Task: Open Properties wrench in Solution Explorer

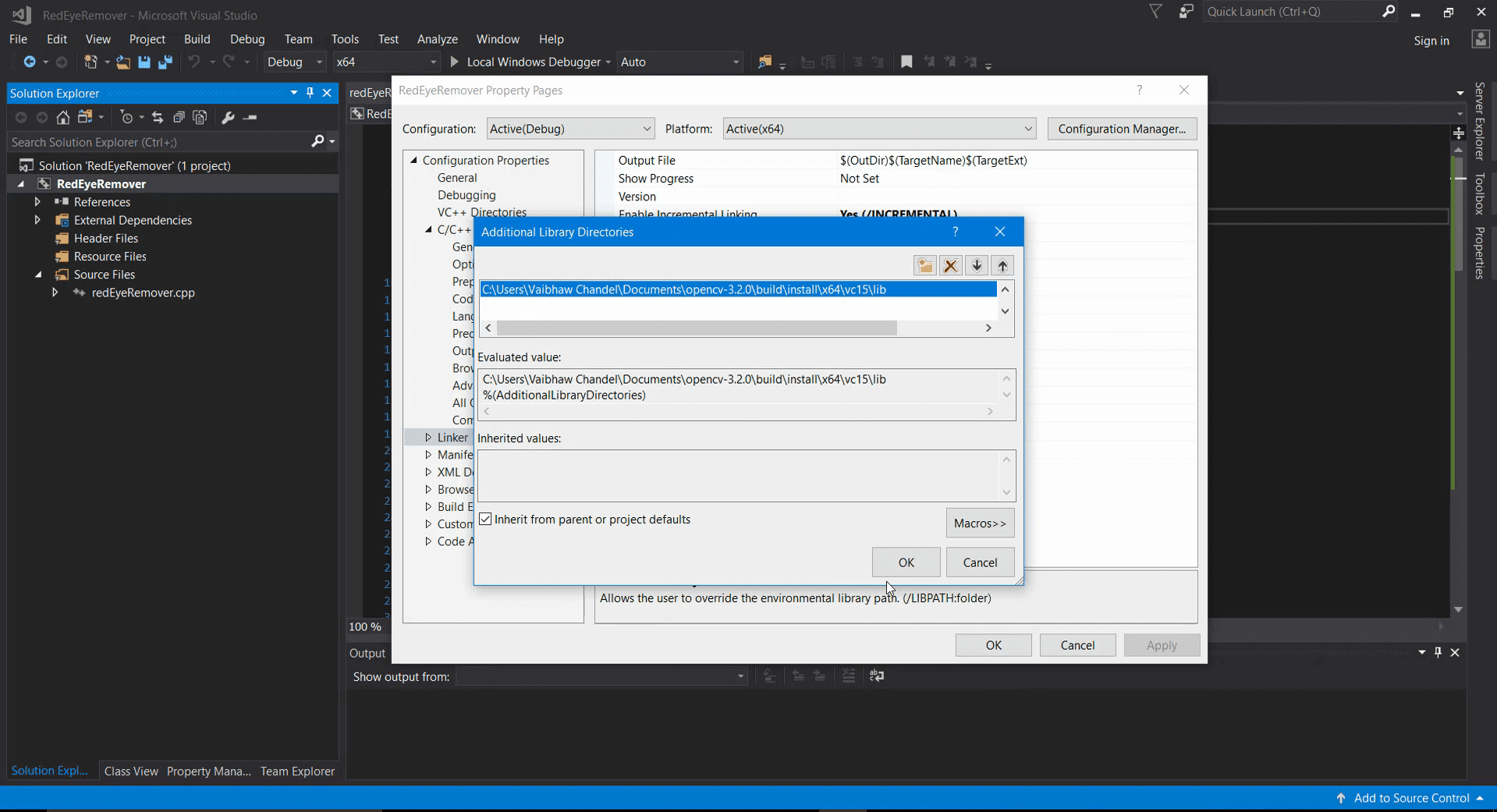Action: (x=228, y=117)
